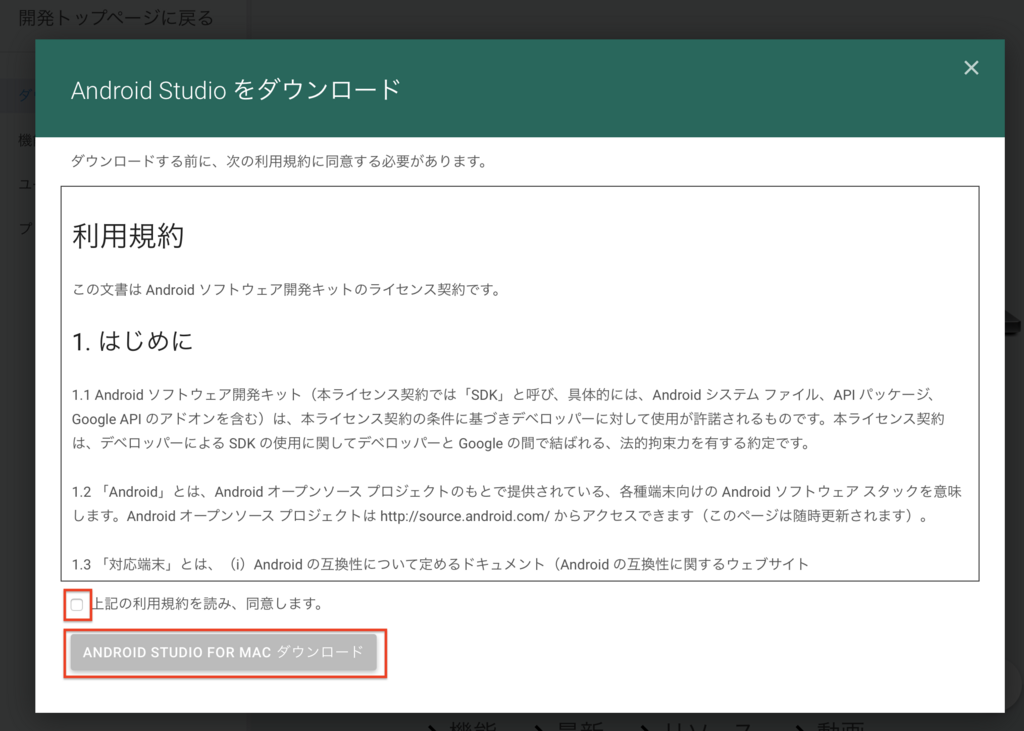The image size is (1024, 731).
Task: Click the chevron icon next to 最新
Action: pos(539,727)
